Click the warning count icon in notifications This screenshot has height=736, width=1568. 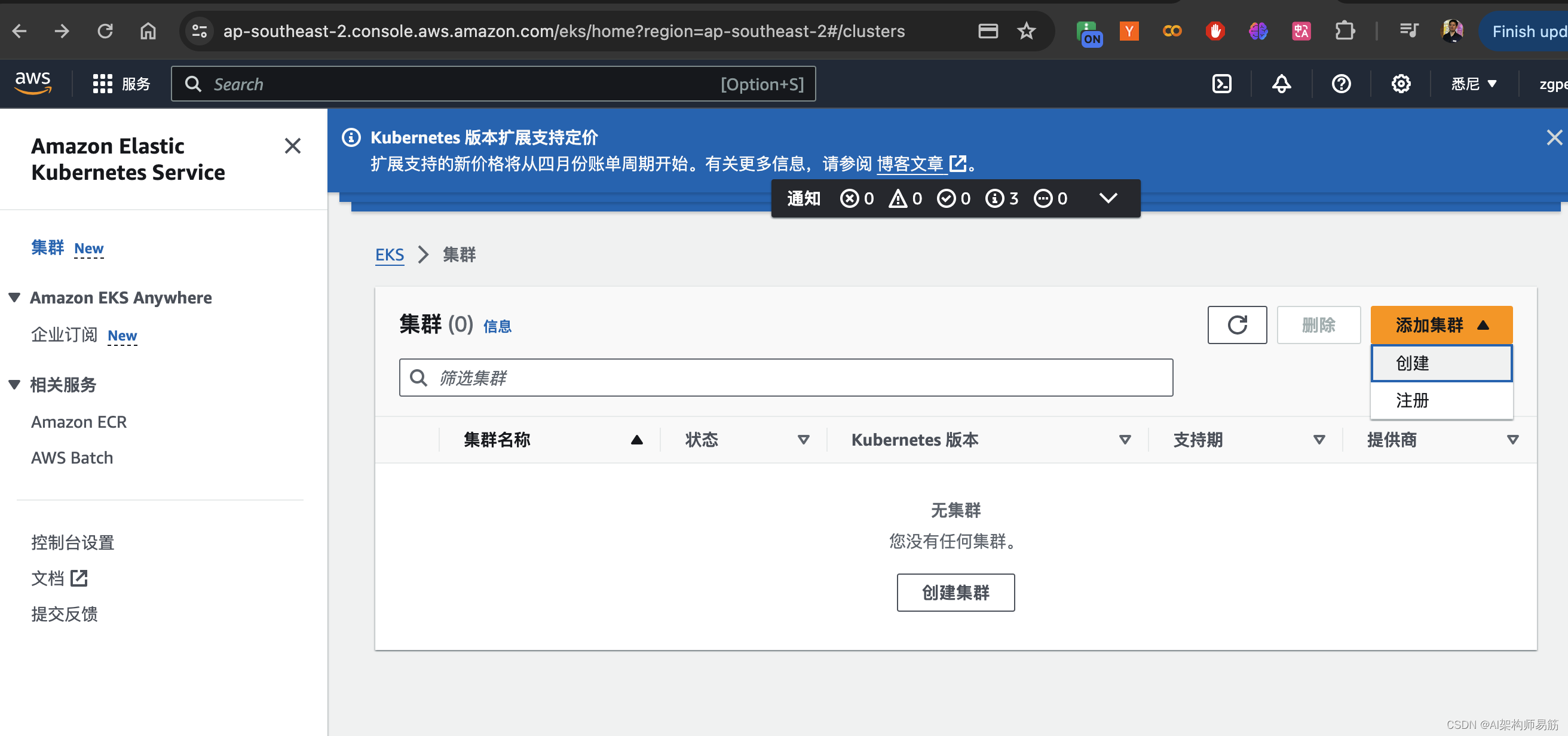point(905,198)
